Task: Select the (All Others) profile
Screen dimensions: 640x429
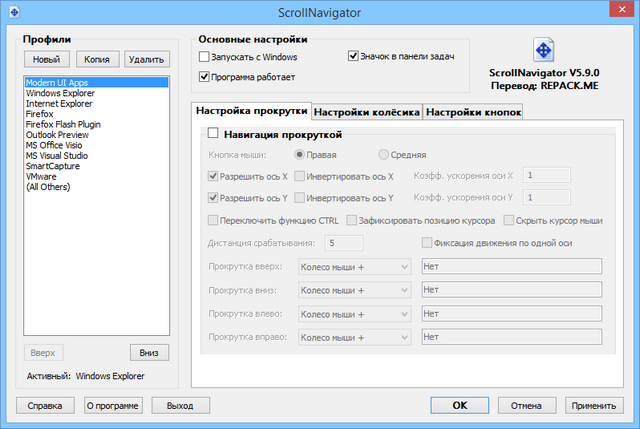Action: pos(96,187)
